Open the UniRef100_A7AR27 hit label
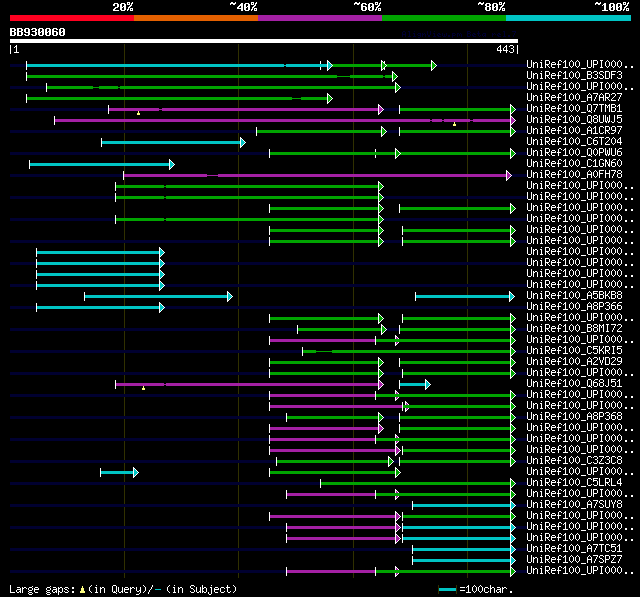 574,98
